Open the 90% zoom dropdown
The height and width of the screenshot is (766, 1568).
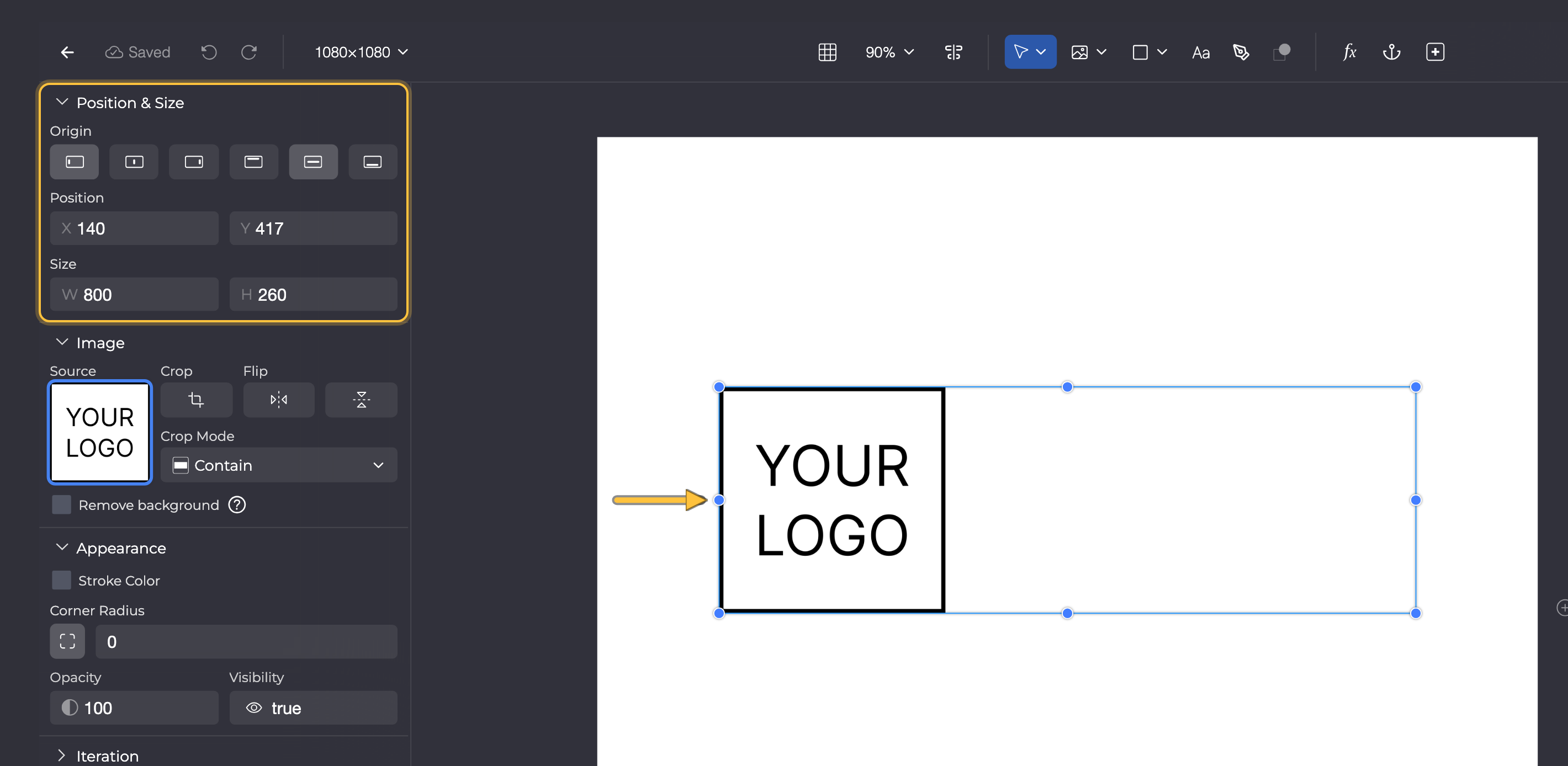(889, 52)
